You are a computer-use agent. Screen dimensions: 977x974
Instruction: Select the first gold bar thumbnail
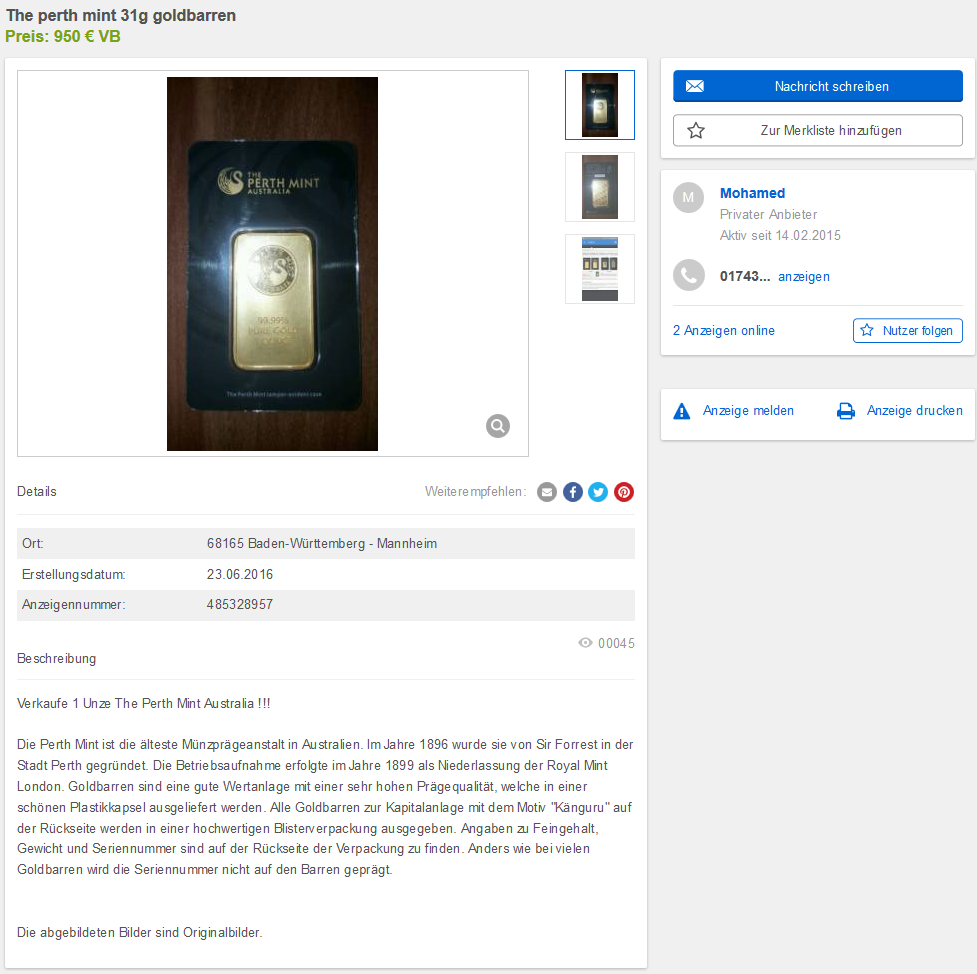click(x=599, y=105)
